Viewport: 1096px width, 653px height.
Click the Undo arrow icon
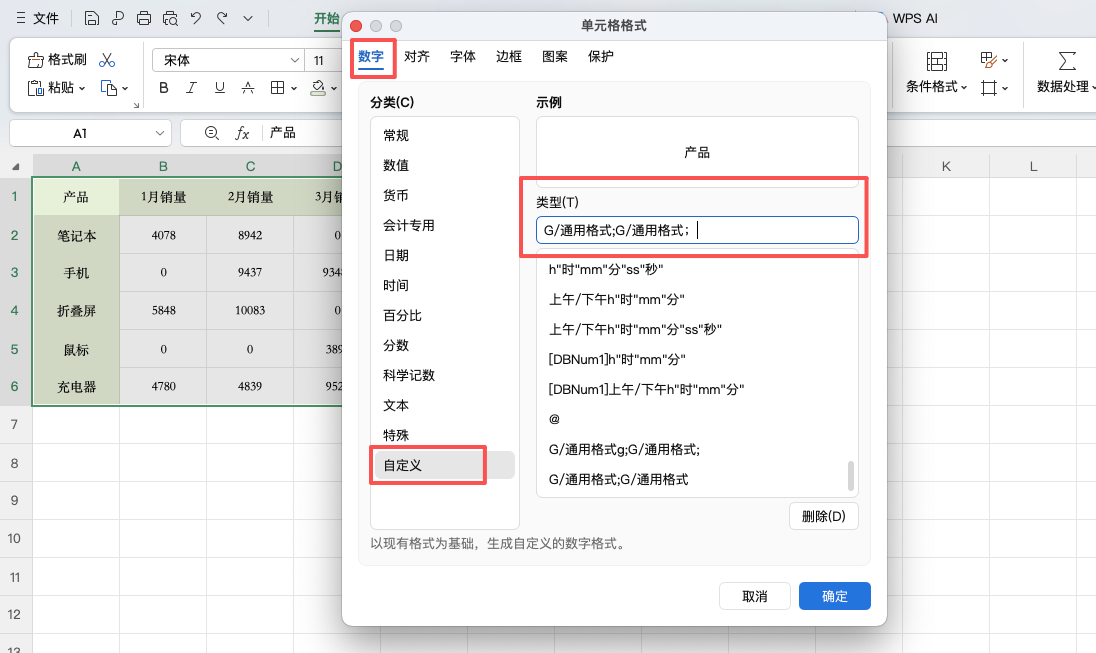[194, 17]
